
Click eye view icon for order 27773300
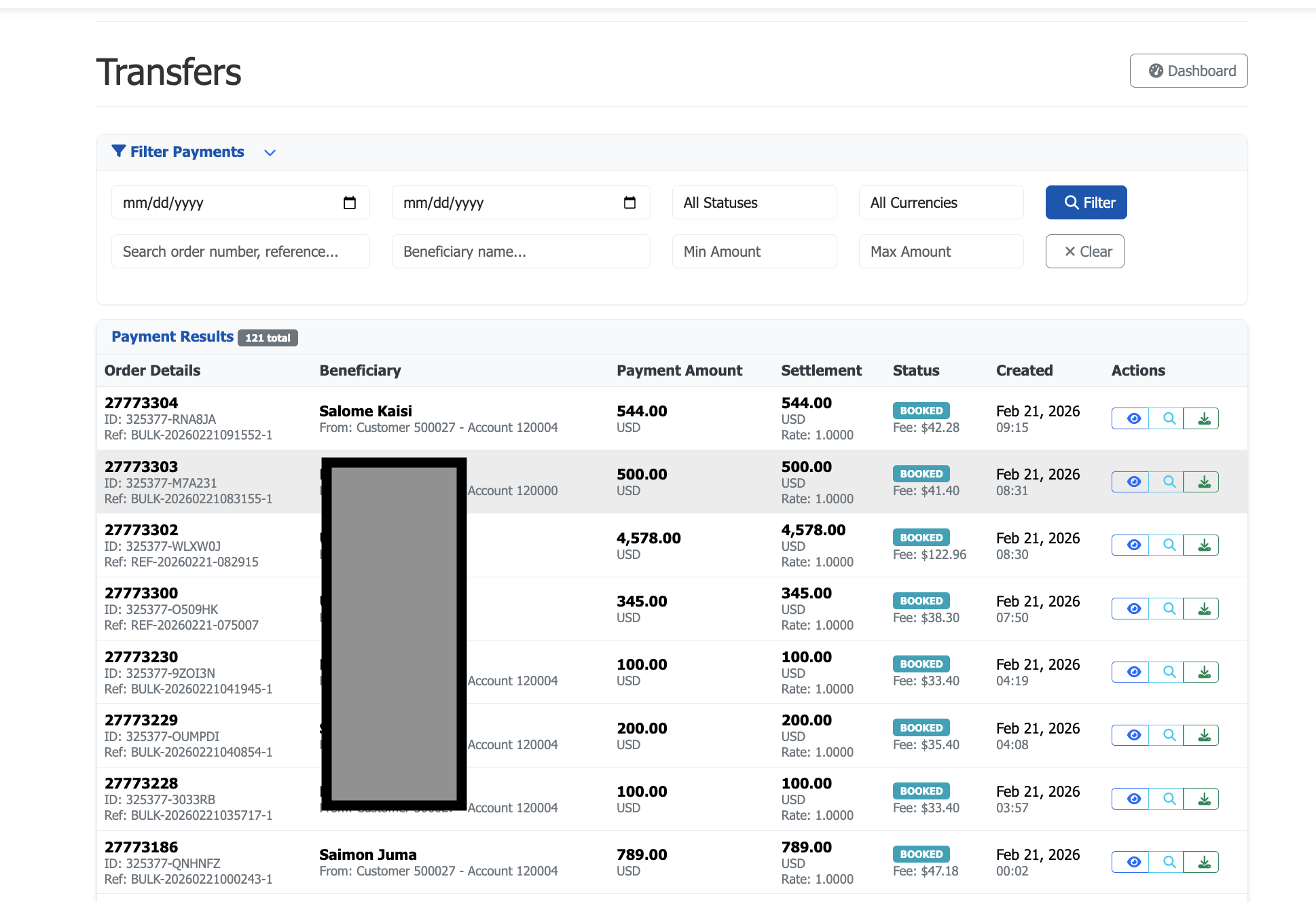coord(1133,609)
